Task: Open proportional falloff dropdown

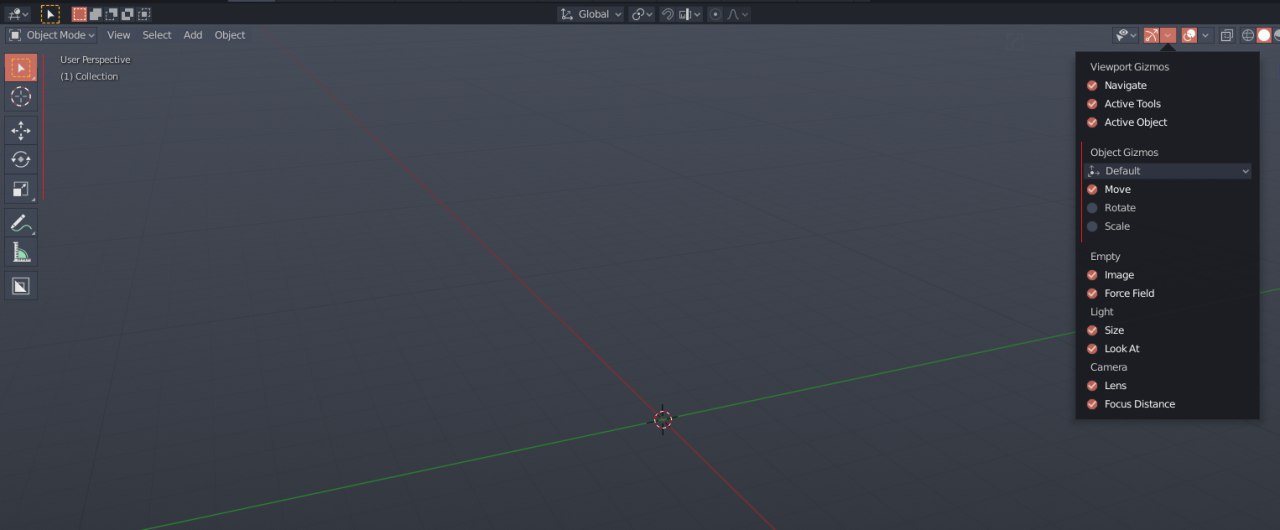Action: point(737,14)
